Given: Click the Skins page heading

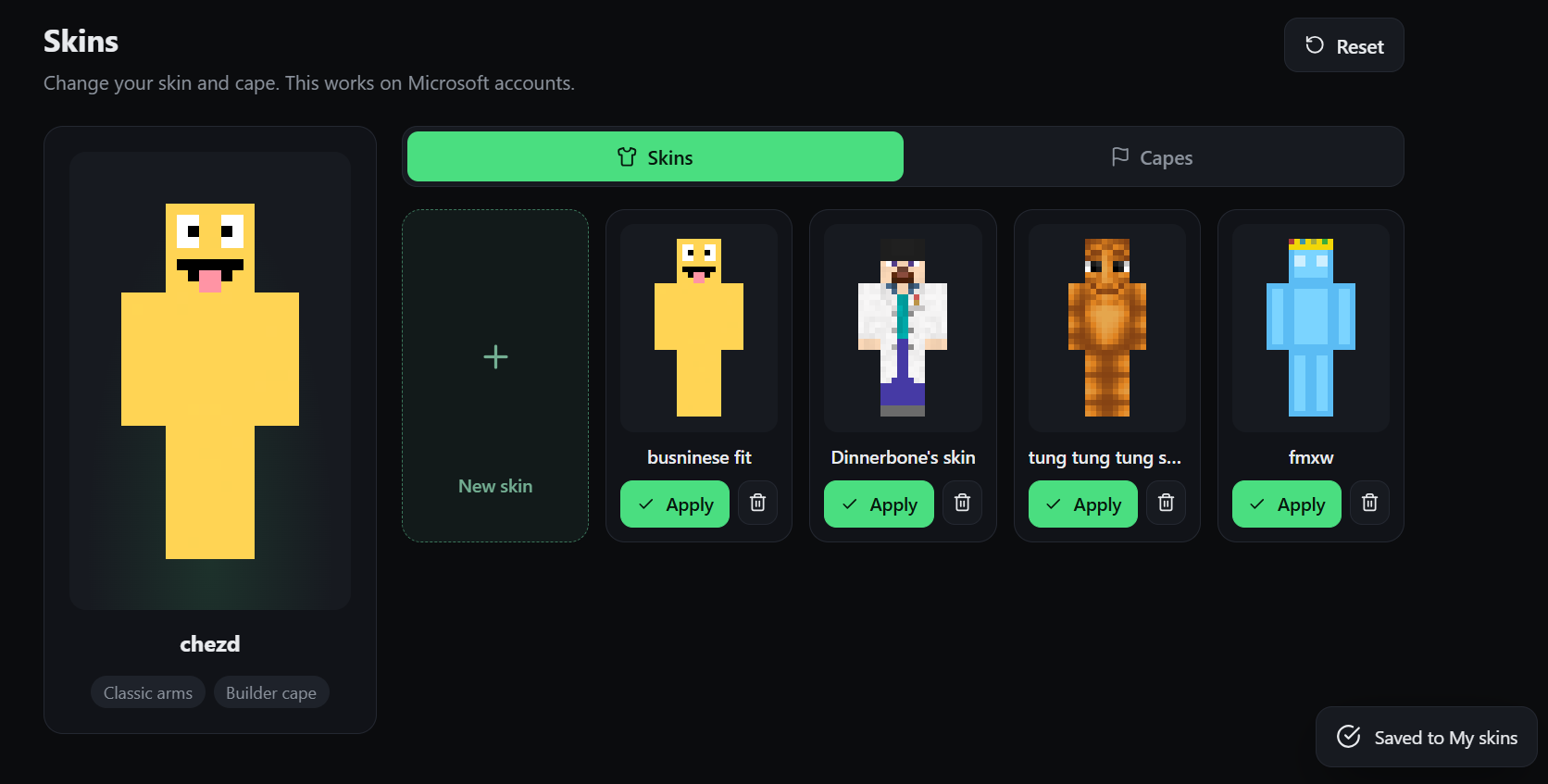Looking at the screenshot, I should [81, 41].
